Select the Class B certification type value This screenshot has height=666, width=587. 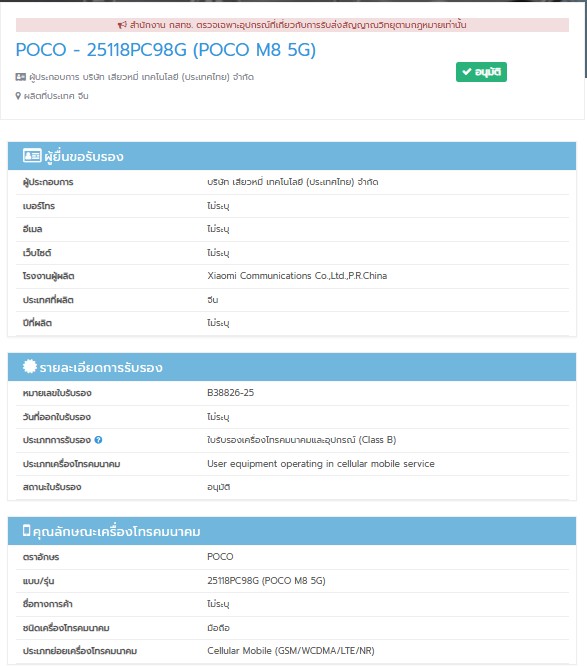302,440
